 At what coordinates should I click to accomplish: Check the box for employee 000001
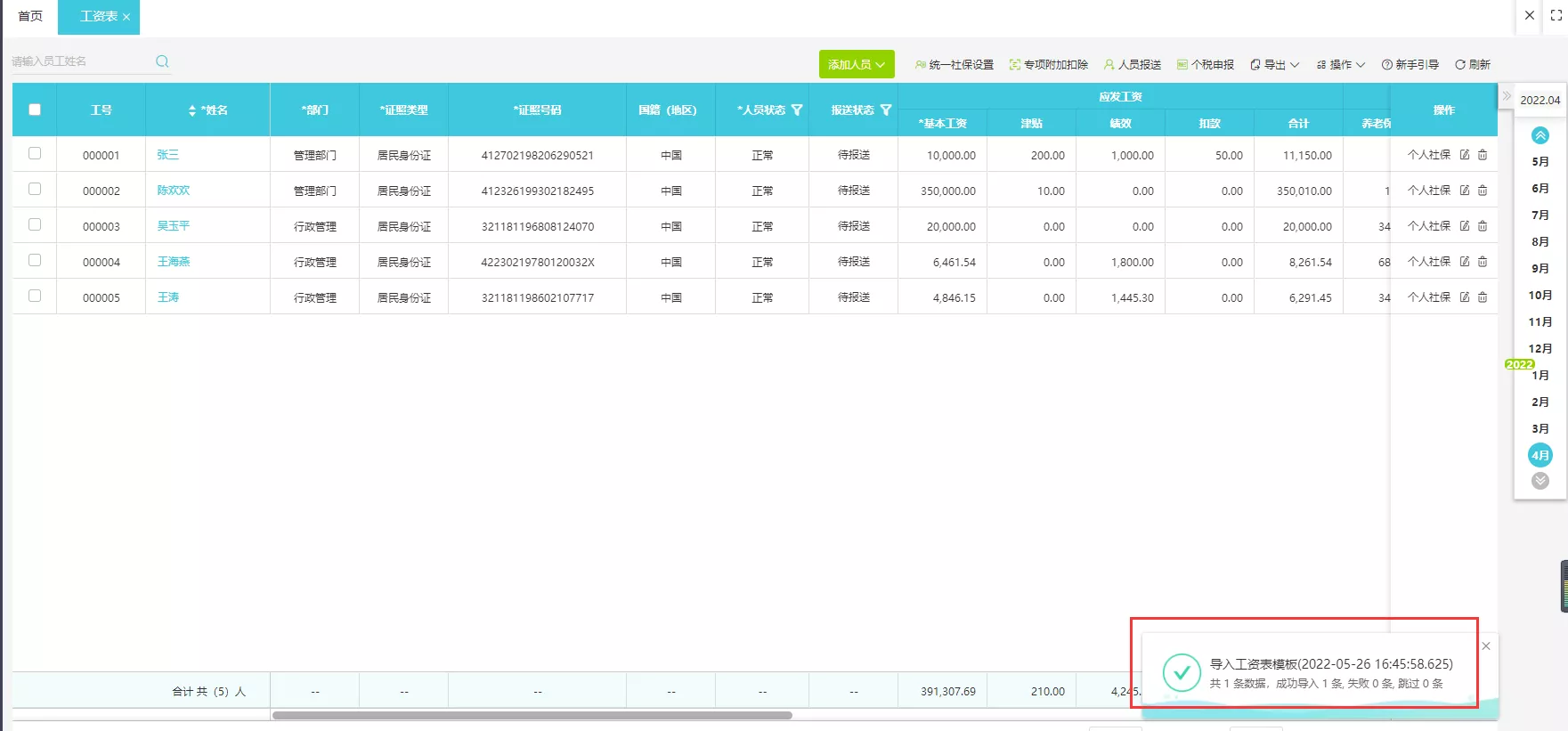(35, 153)
